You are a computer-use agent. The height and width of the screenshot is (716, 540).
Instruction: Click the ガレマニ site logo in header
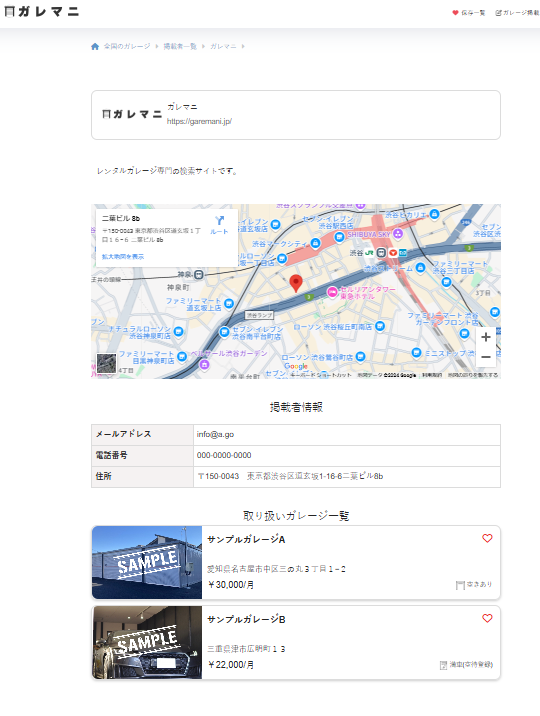(42, 12)
